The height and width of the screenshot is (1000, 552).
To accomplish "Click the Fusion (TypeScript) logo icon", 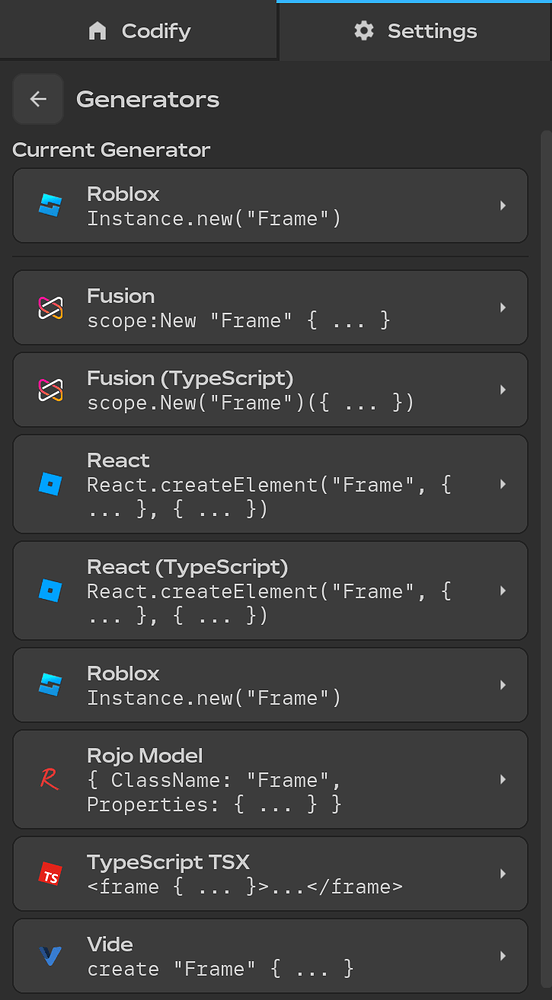I will coord(50,390).
